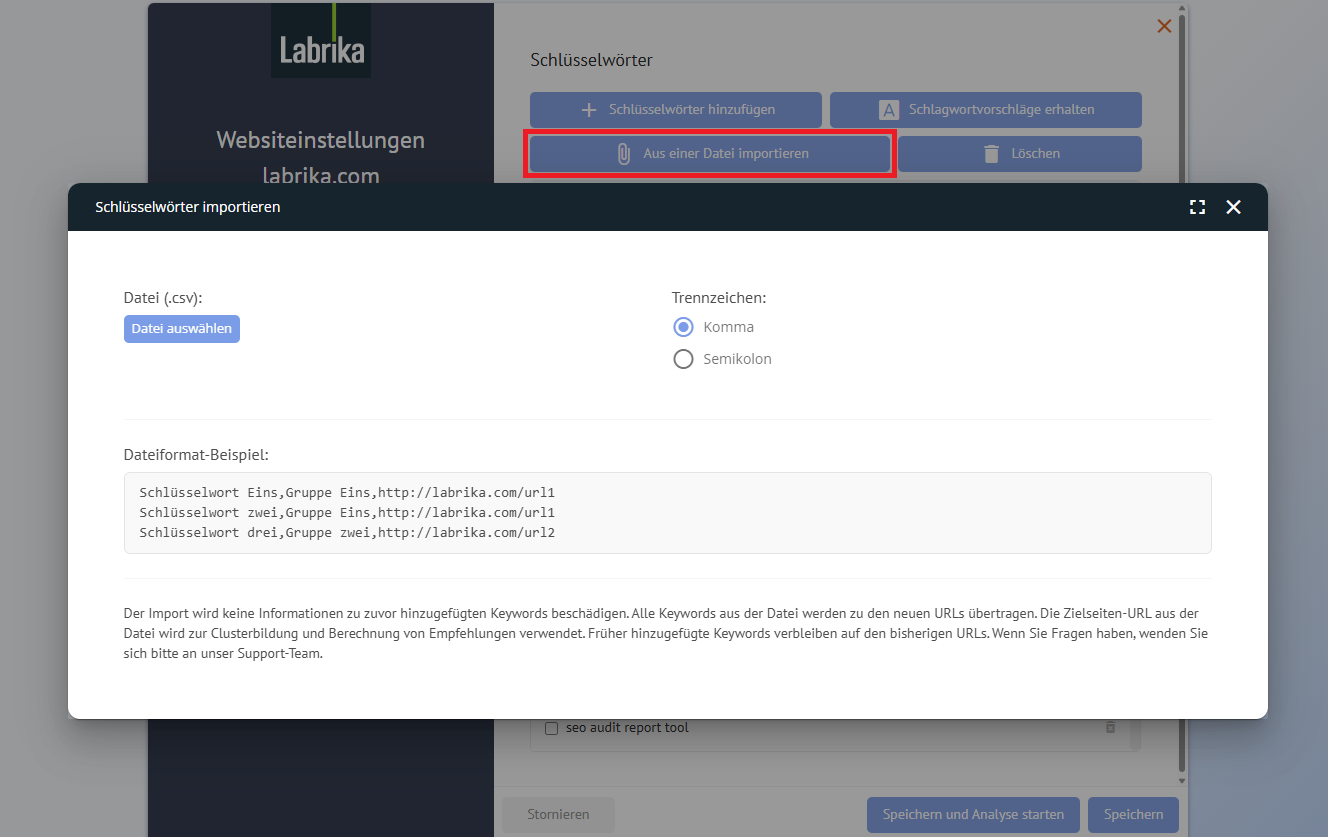Select the Semikolon separator radio button
The image size is (1328, 837).
pyautogui.click(x=683, y=359)
